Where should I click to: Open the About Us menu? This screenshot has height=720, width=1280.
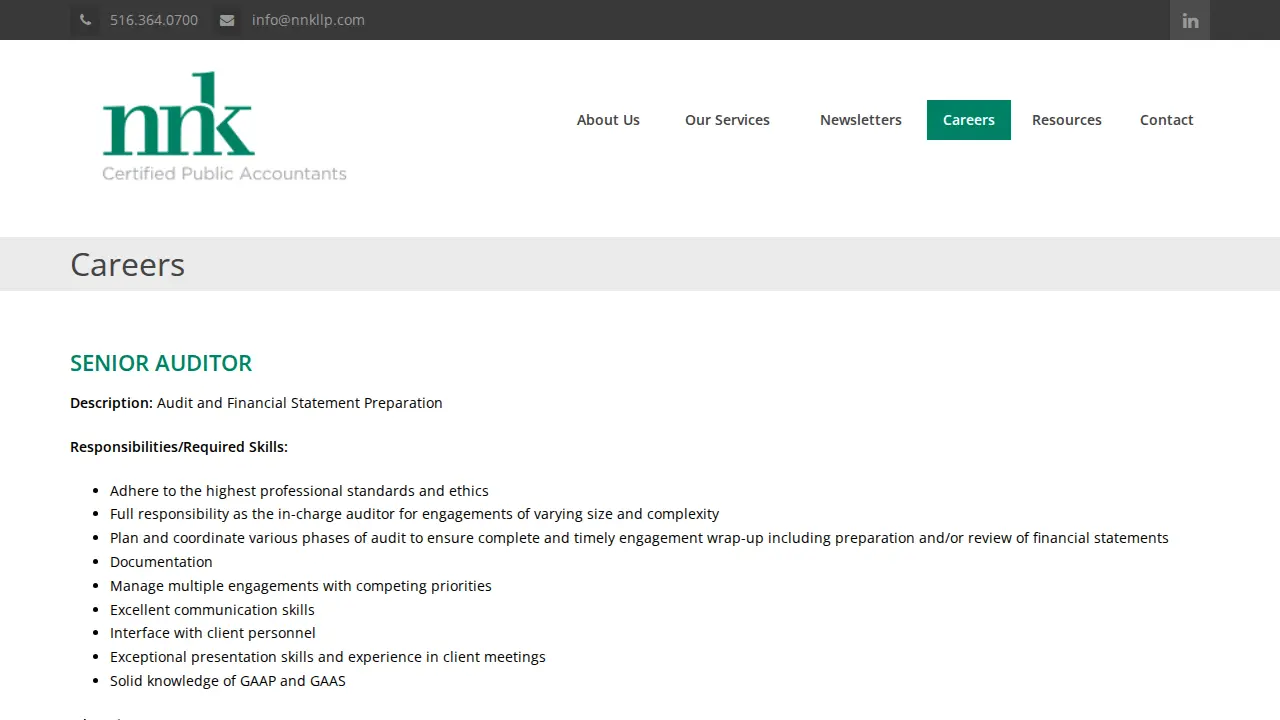coord(608,120)
